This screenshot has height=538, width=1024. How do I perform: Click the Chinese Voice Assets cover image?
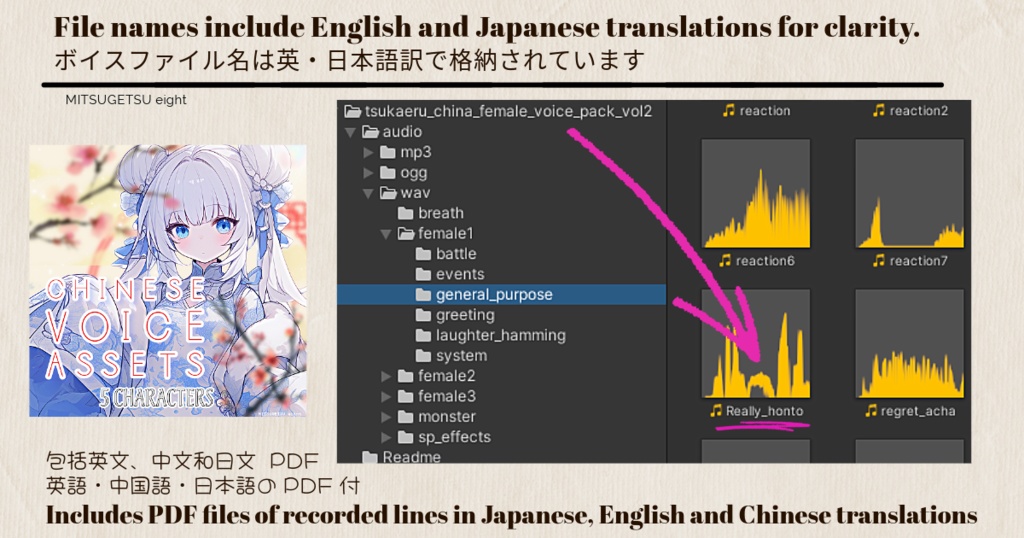tap(168, 281)
